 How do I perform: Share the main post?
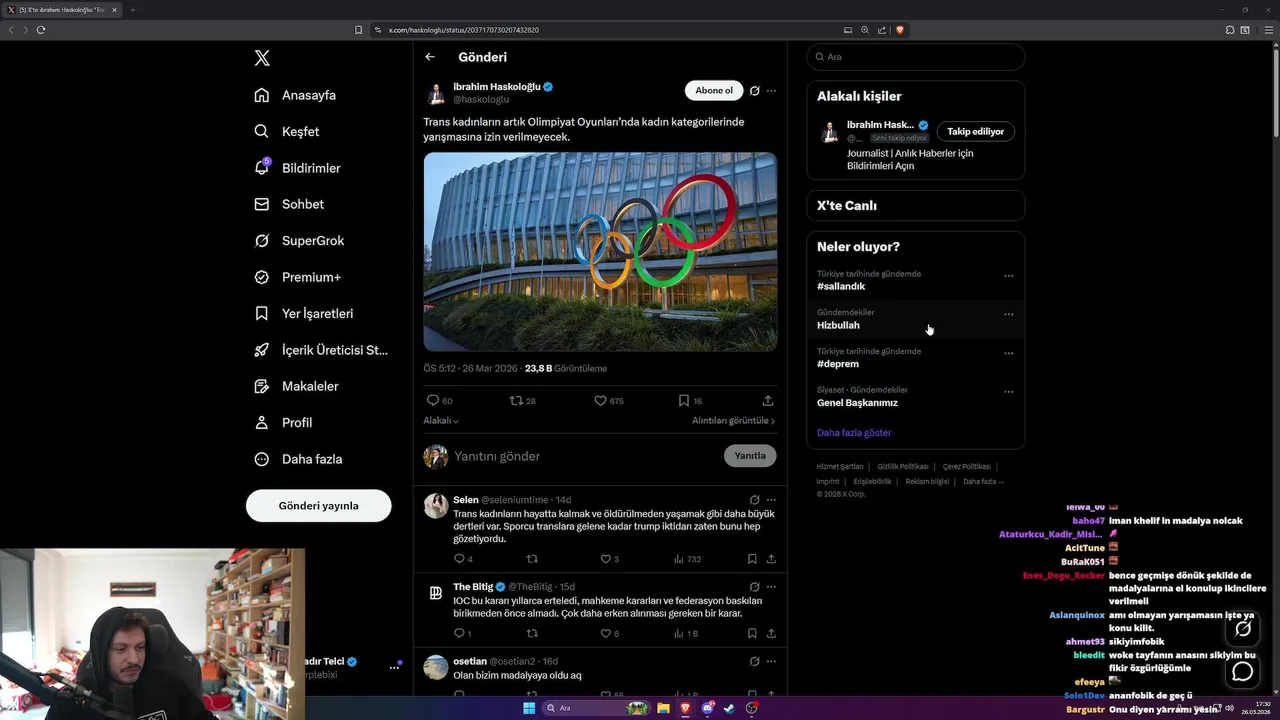pos(768,400)
